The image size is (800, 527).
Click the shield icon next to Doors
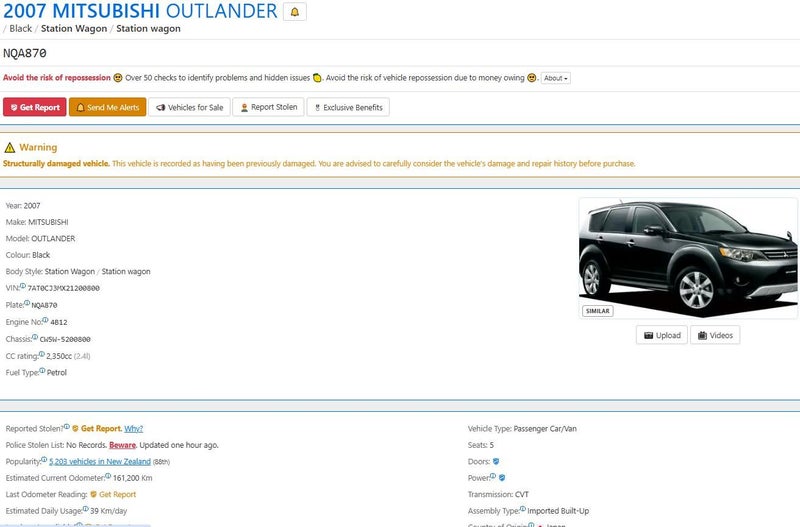[x=498, y=462]
